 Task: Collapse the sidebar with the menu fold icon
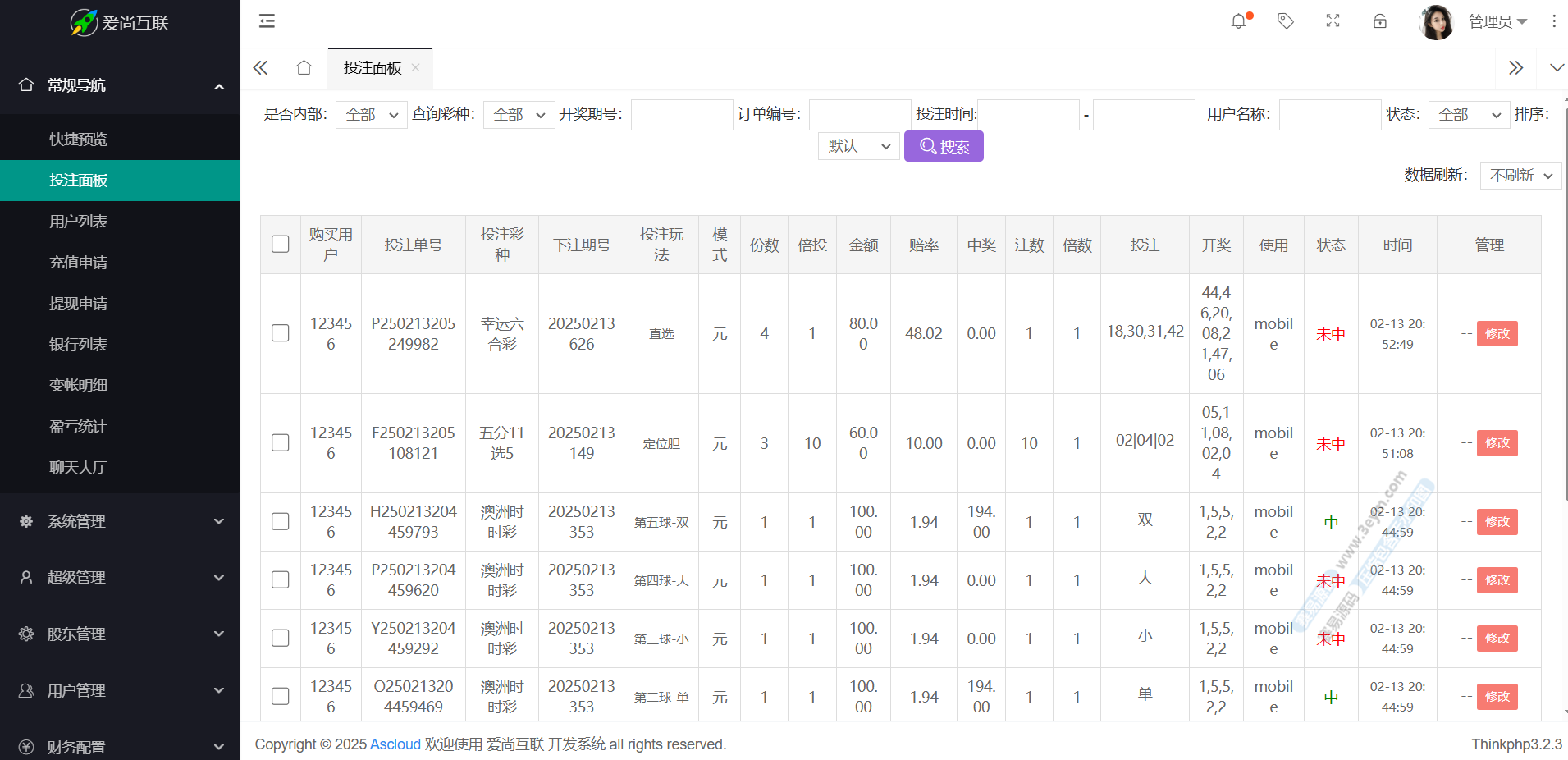[x=267, y=21]
